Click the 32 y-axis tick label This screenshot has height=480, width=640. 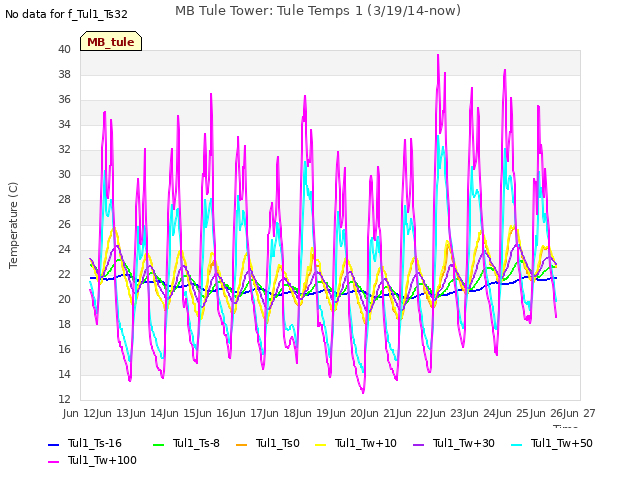point(64,149)
